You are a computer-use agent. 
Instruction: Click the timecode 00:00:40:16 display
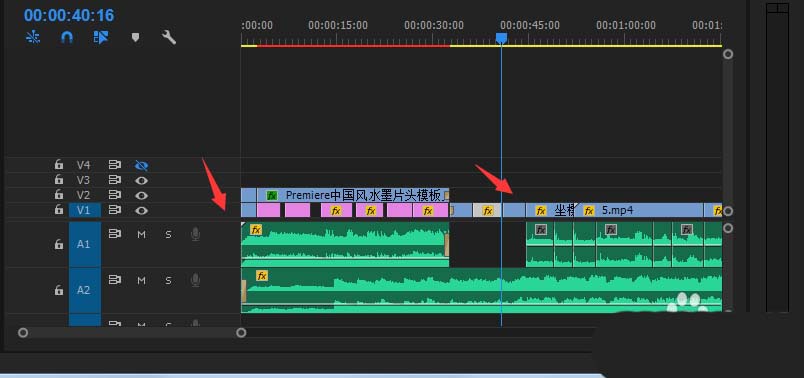tap(69, 15)
